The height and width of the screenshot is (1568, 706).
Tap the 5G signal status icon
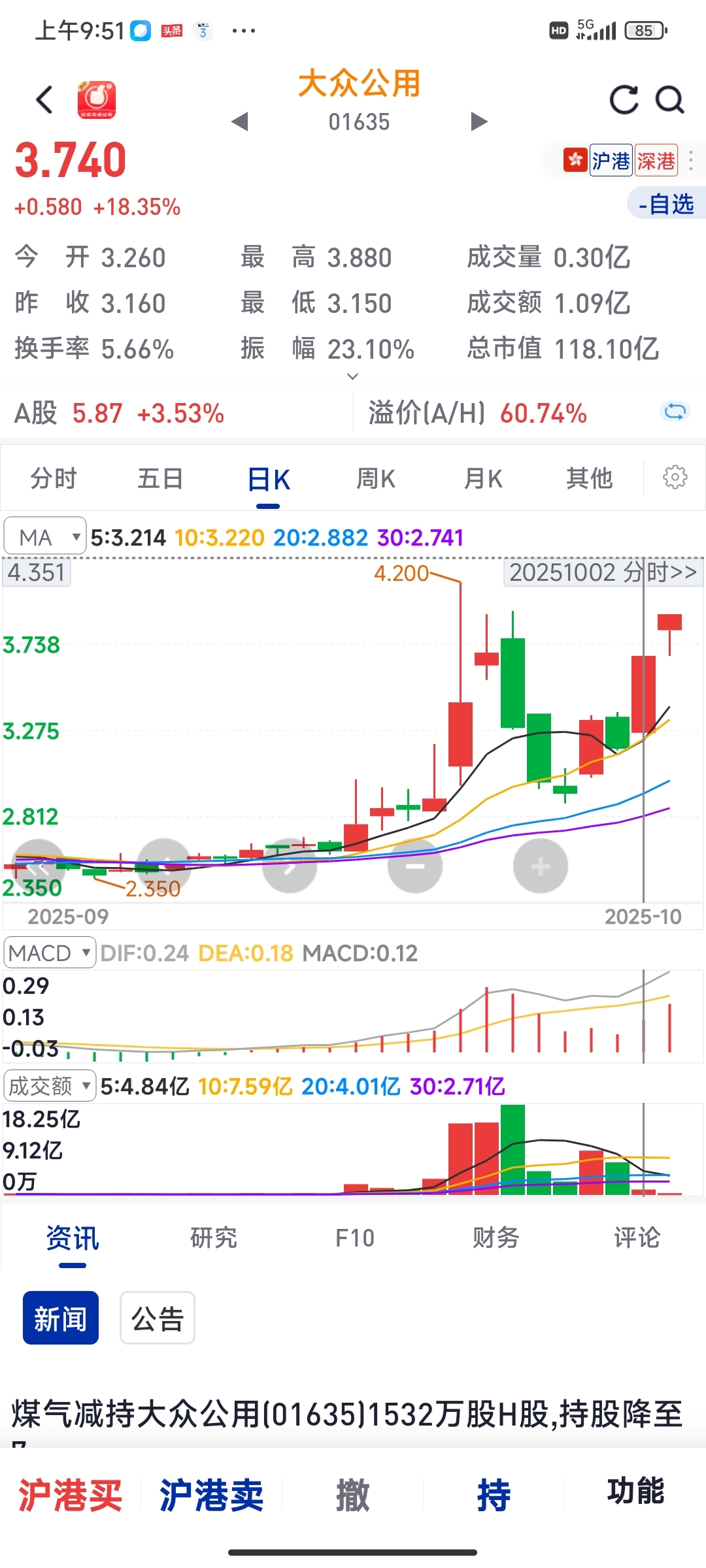coord(596,30)
